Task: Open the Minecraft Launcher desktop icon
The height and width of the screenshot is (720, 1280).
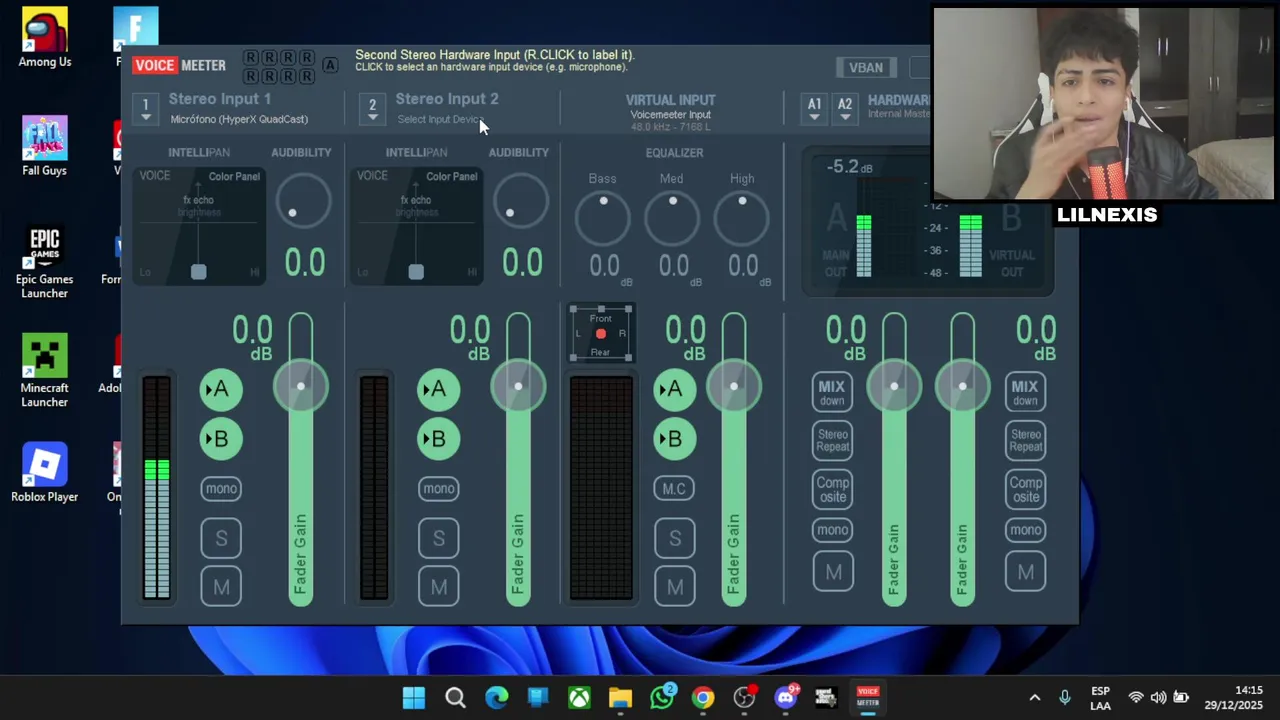Action: click(44, 370)
